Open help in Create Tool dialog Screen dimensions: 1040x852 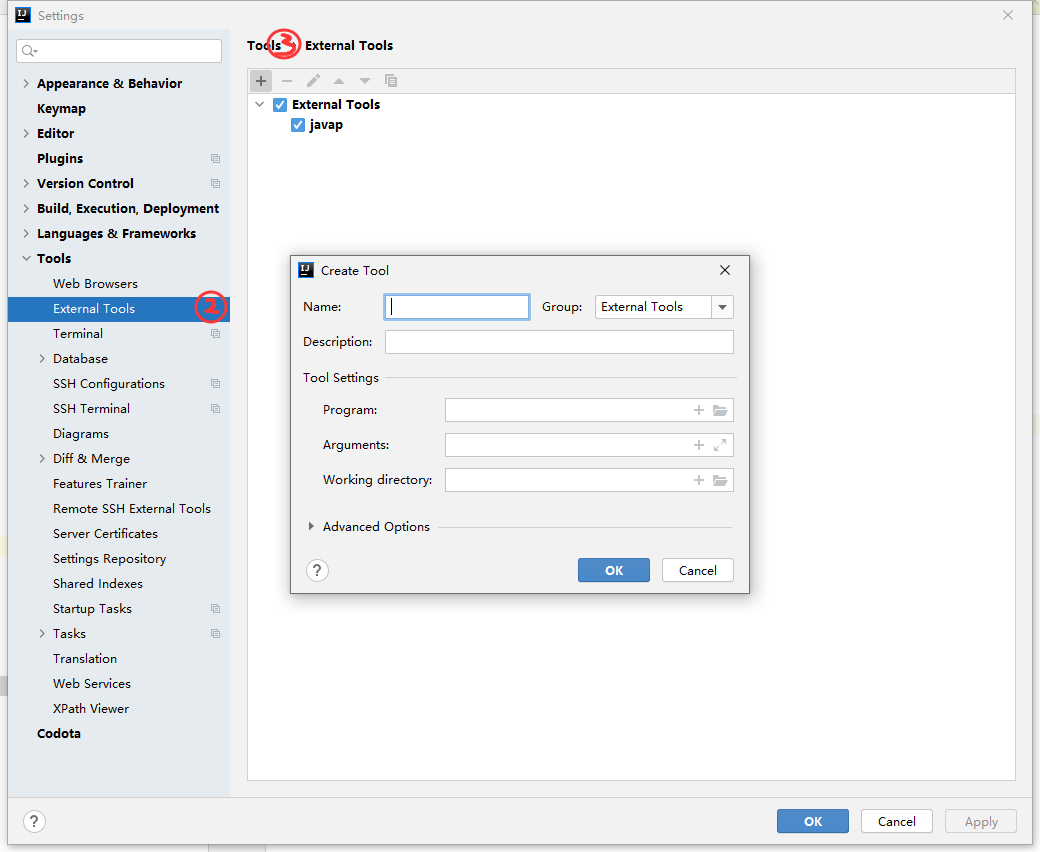click(317, 570)
